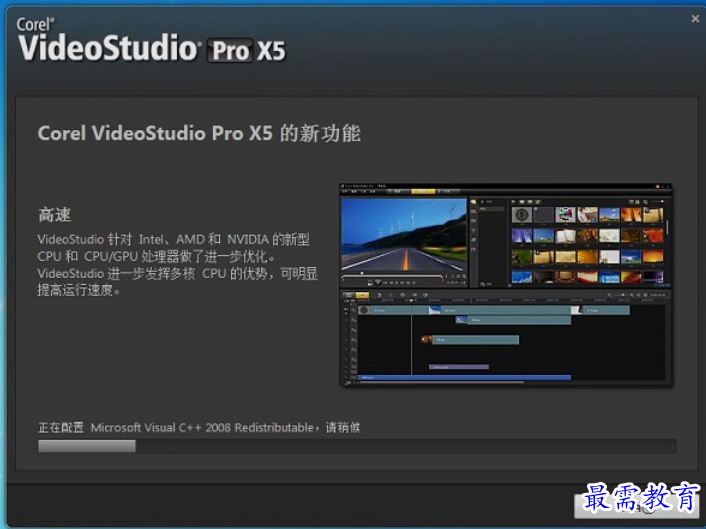The image size is (706, 529).
Task: Close the VideoStudio Pro X5 installer window
Action: (x=695, y=18)
